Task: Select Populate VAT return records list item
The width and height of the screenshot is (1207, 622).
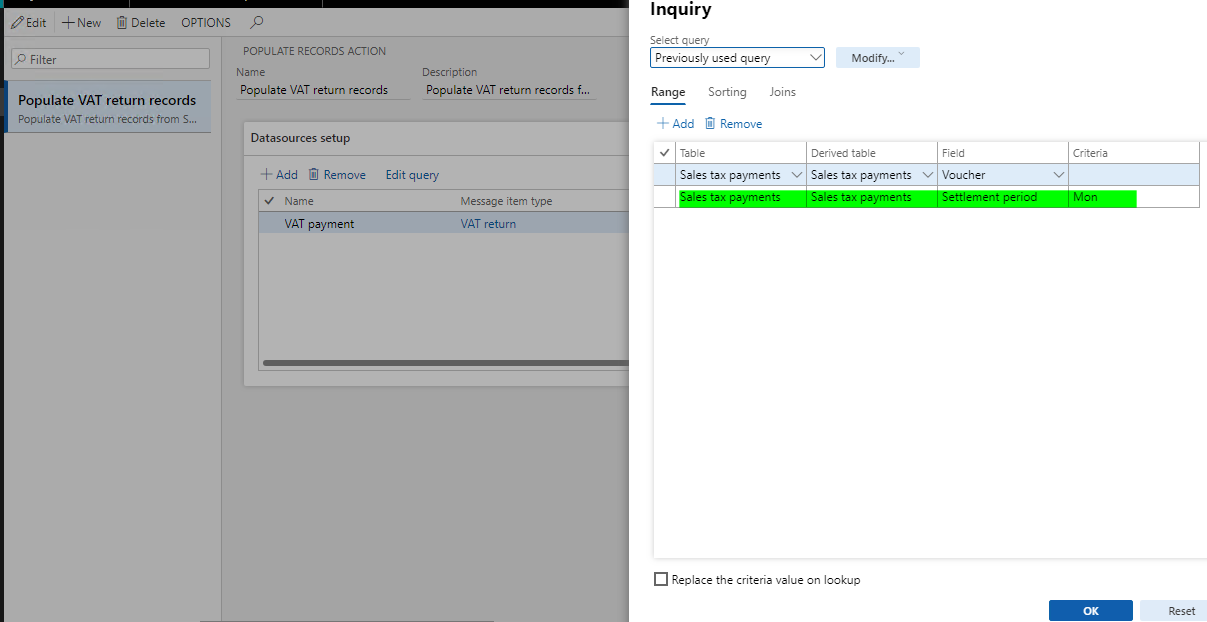Action: point(107,108)
